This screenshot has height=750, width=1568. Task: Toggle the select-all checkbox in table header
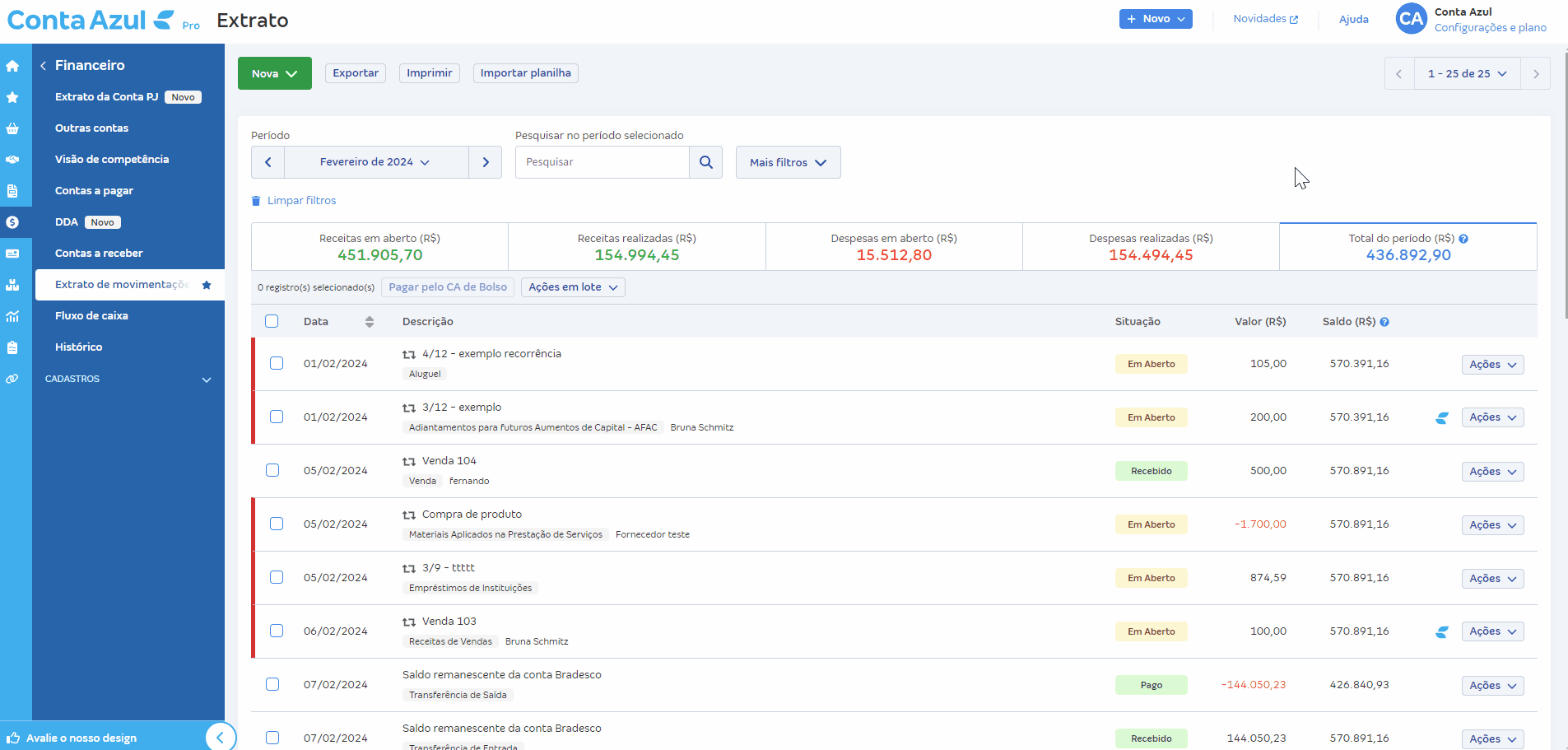click(x=272, y=321)
